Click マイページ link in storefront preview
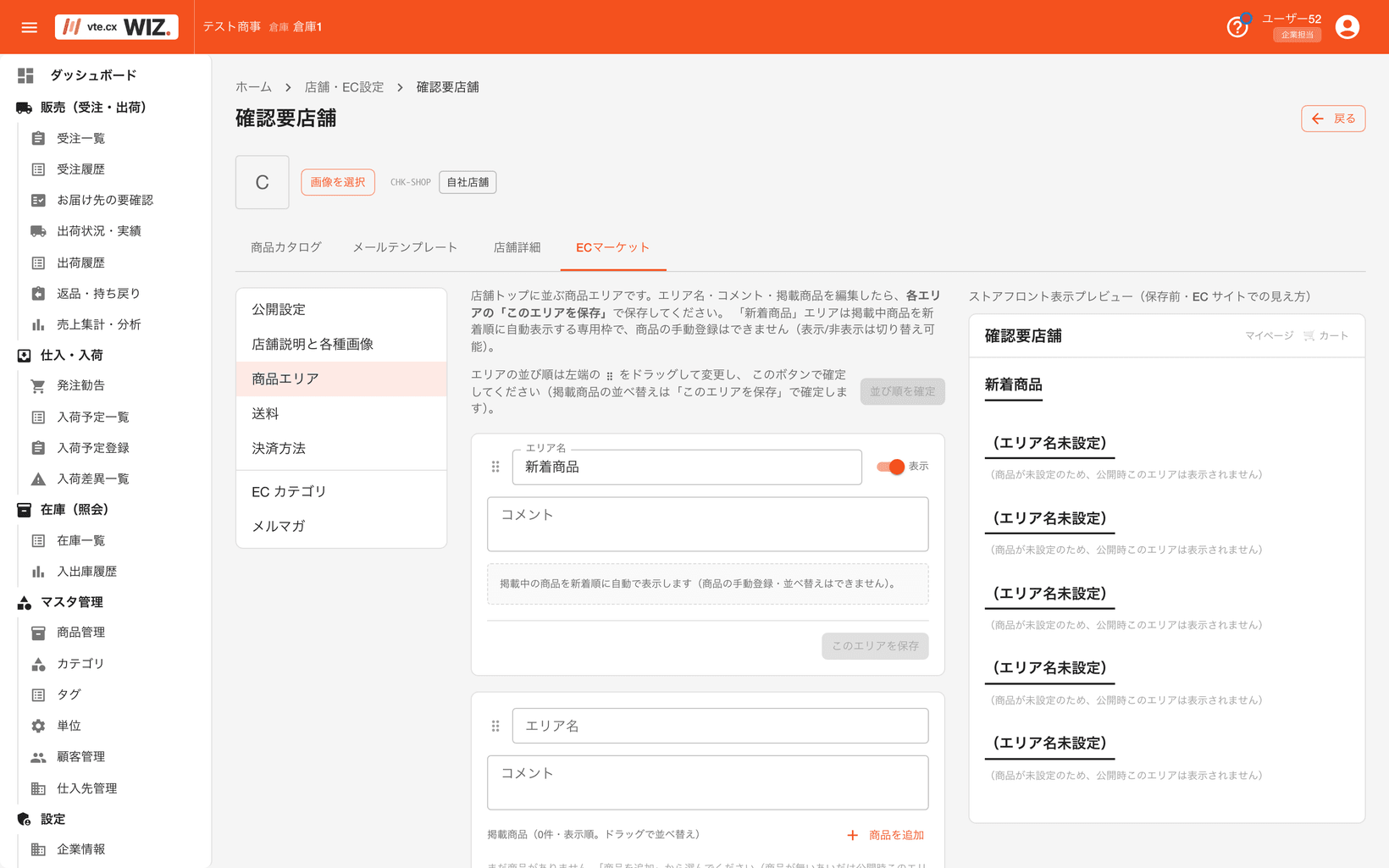 coord(1269,336)
